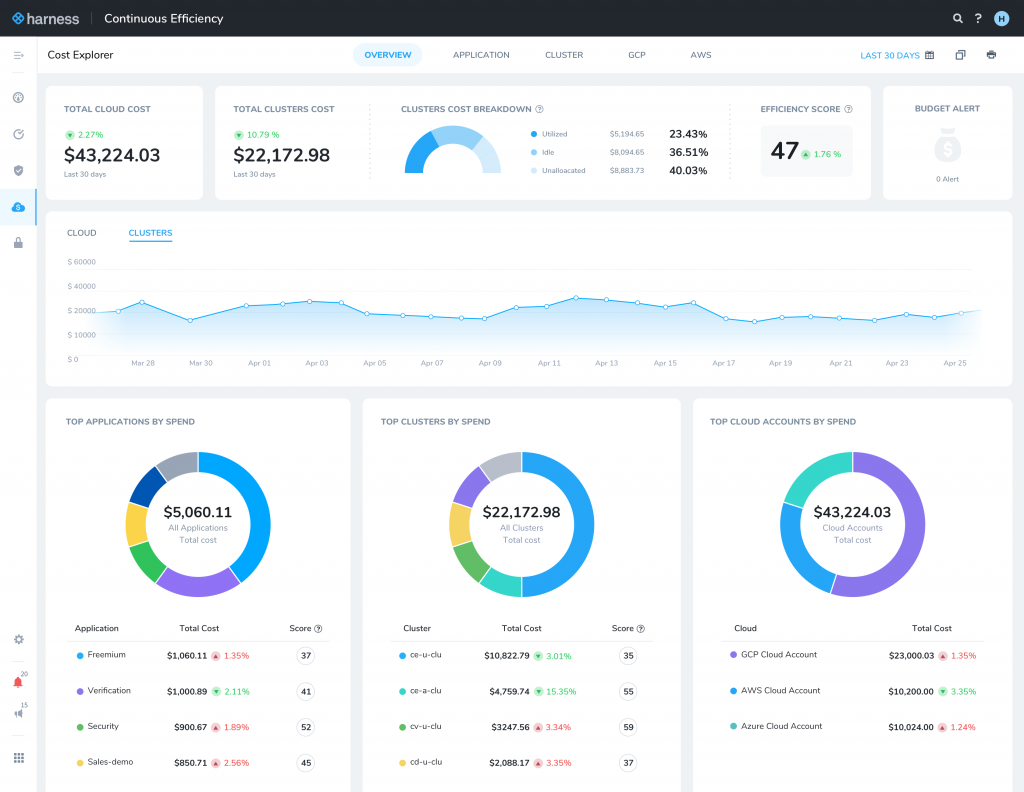
Task: Clone the dashboard via the copy icon
Action: click(x=962, y=55)
